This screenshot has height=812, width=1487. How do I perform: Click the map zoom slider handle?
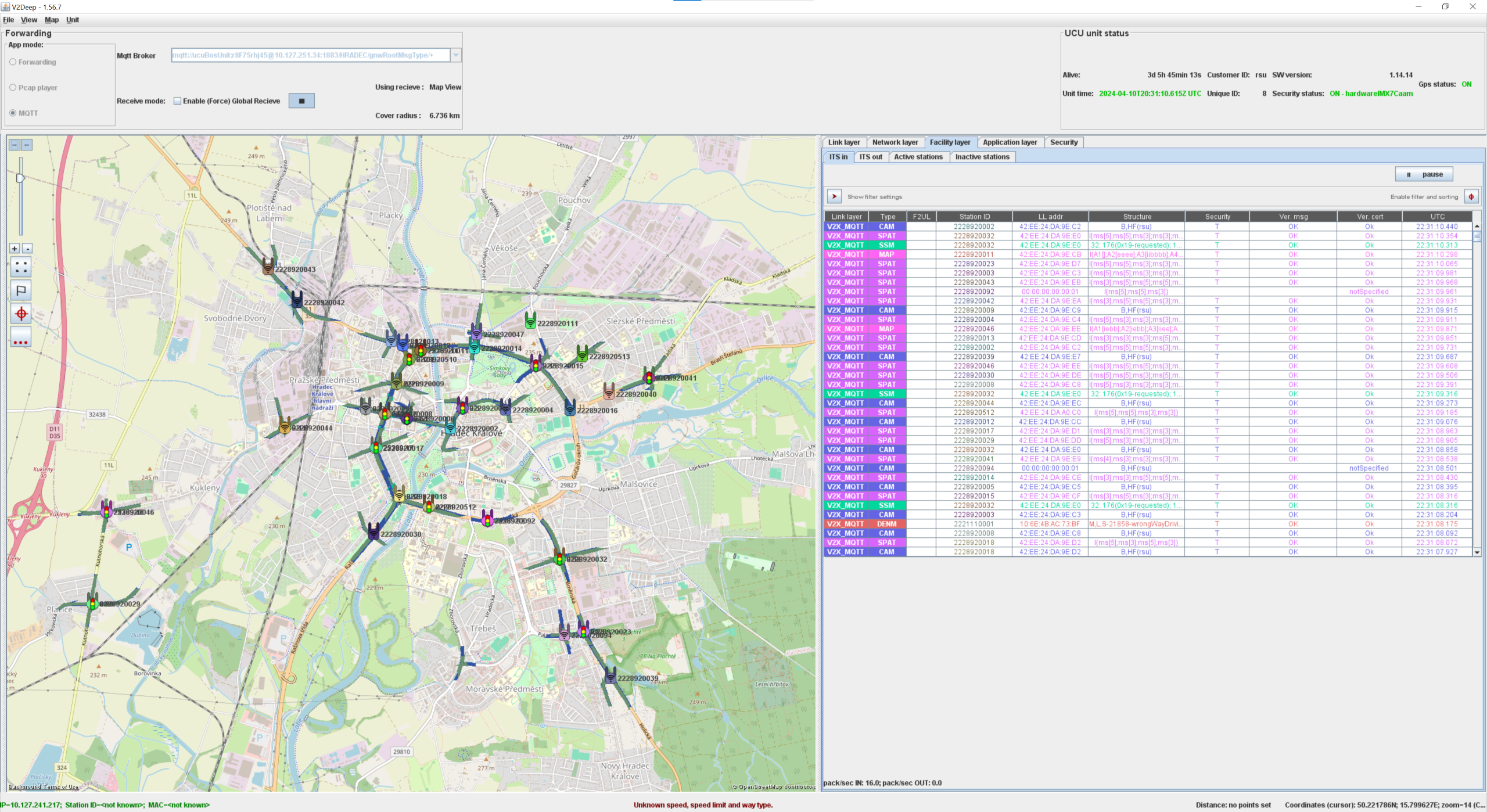(x=20, y=178)
